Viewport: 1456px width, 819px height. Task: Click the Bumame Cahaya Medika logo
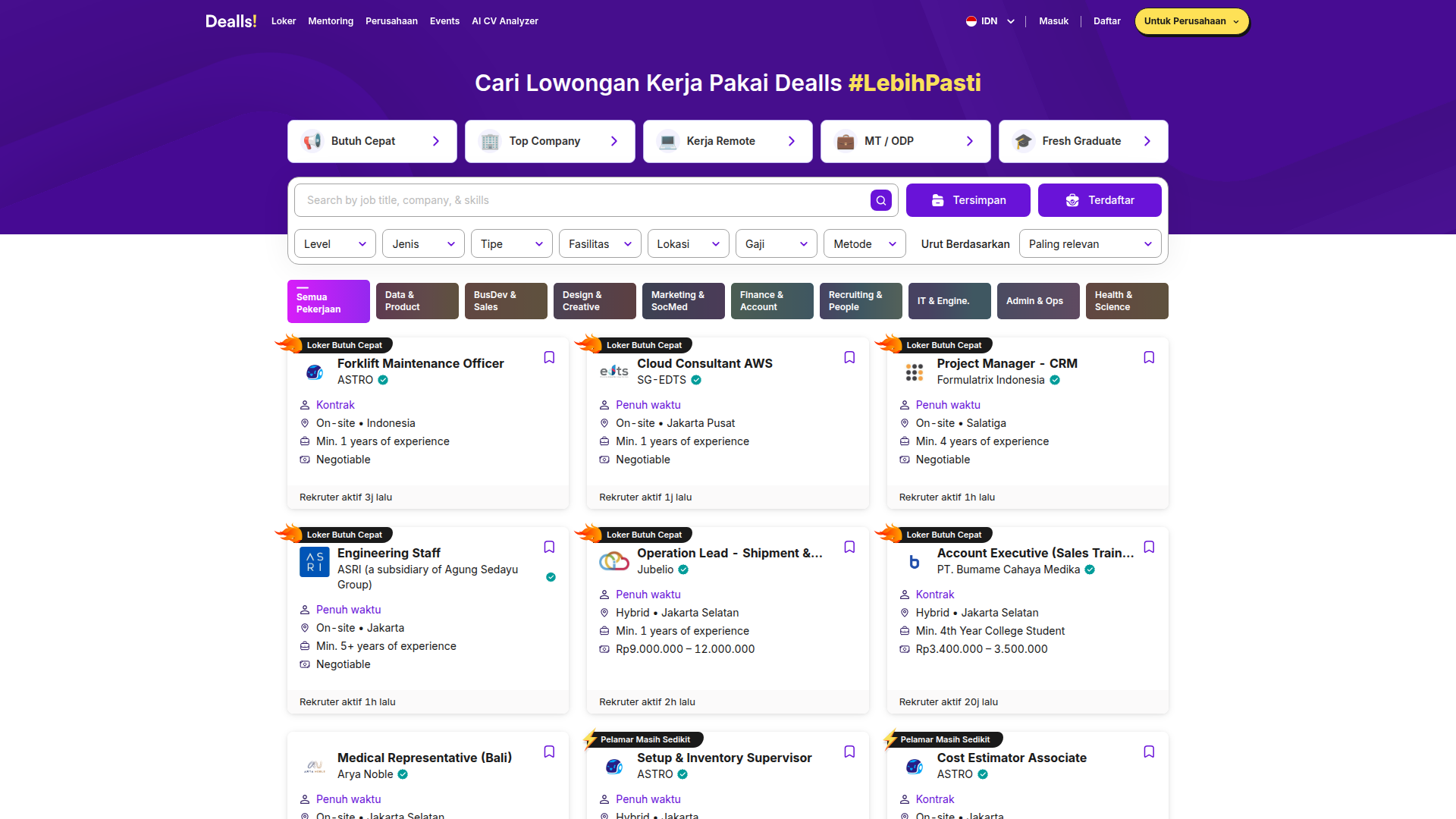[x=914, y=561]
